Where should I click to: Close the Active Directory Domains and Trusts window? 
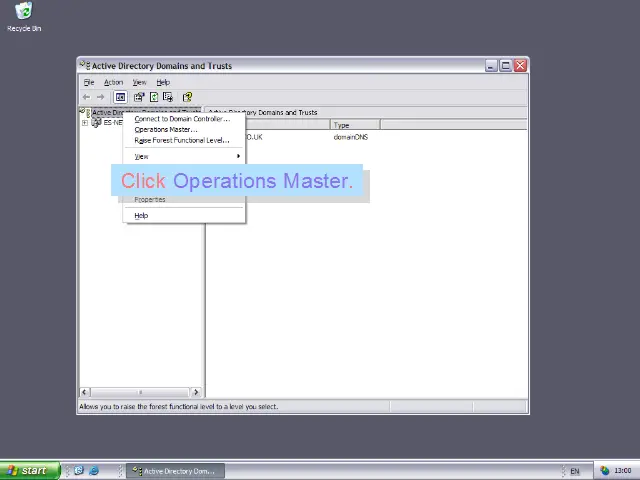point(520,66)
